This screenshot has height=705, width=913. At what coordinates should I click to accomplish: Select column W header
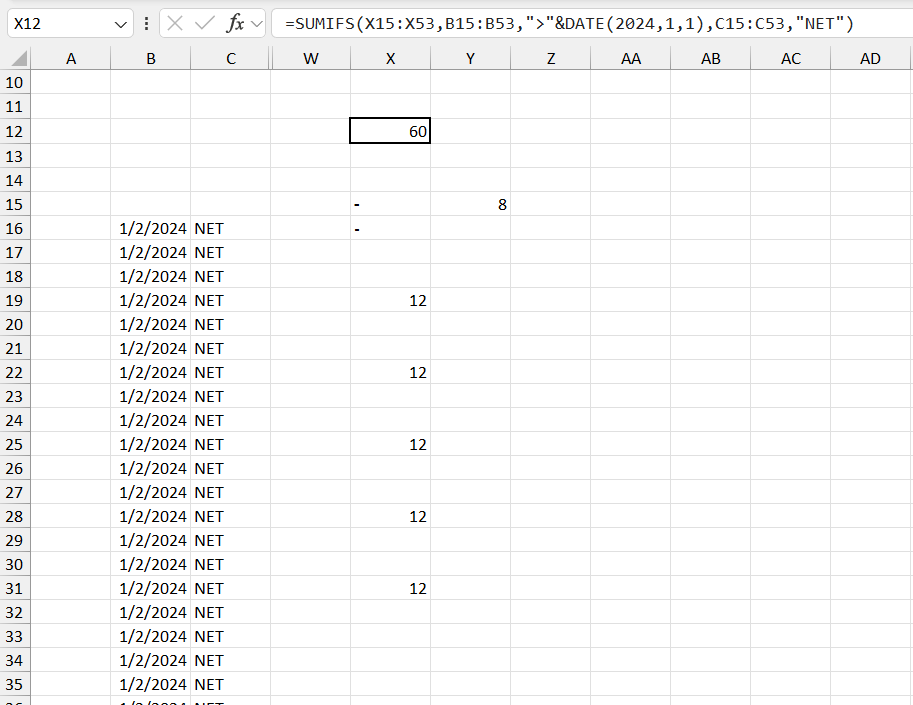(x=310, y=58)
